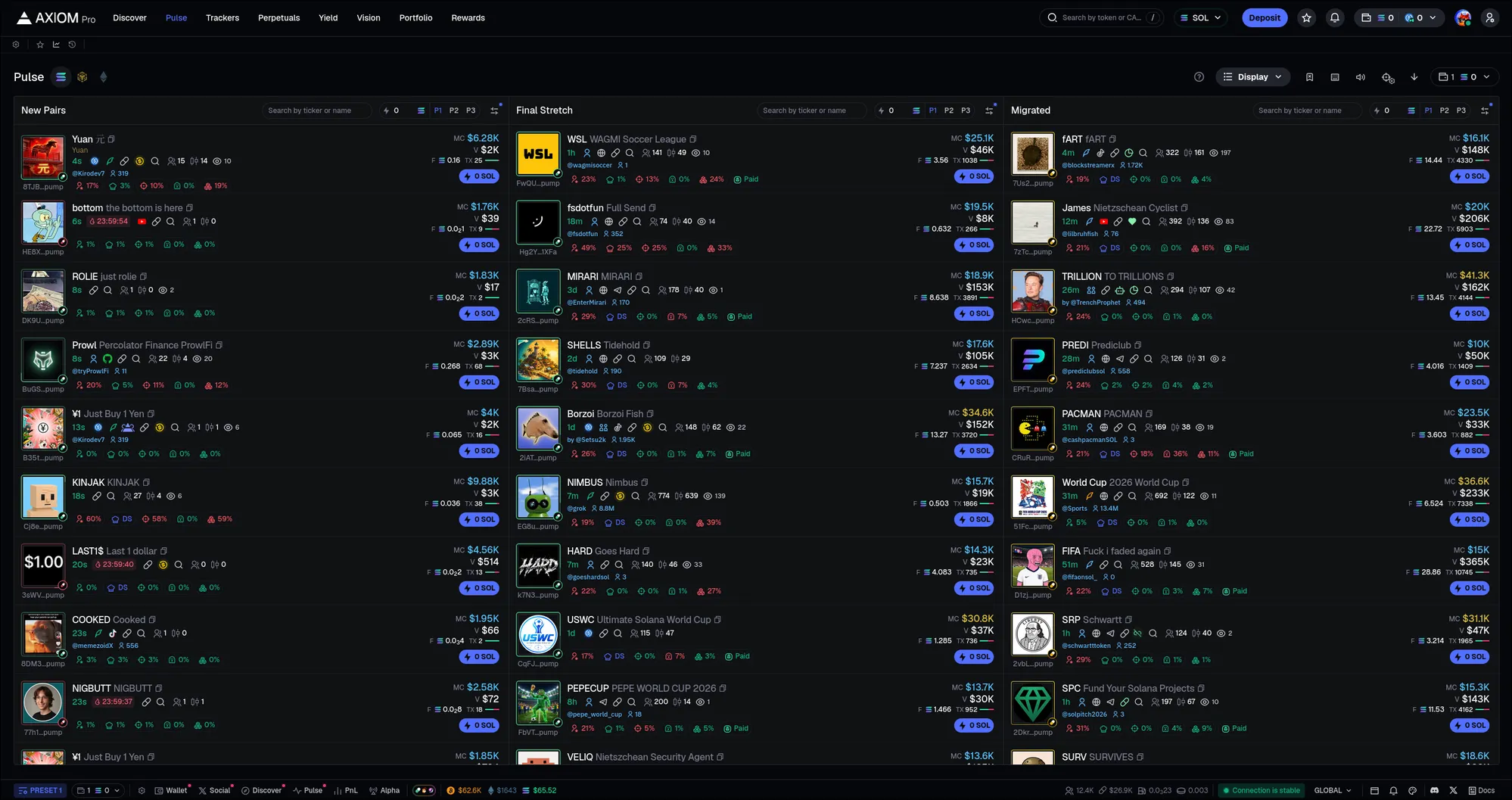Open @wagmisoccer creator link
The height and width of the screenshot is (800, 1512).
pyautogui.click(x=590, y=166)
